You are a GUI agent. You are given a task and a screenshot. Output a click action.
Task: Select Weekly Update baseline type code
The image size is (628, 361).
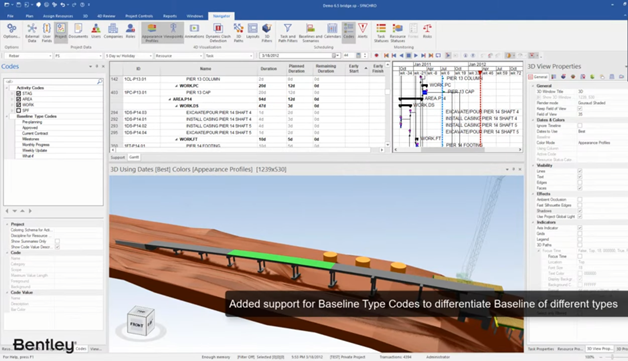(x=34, y=150)
